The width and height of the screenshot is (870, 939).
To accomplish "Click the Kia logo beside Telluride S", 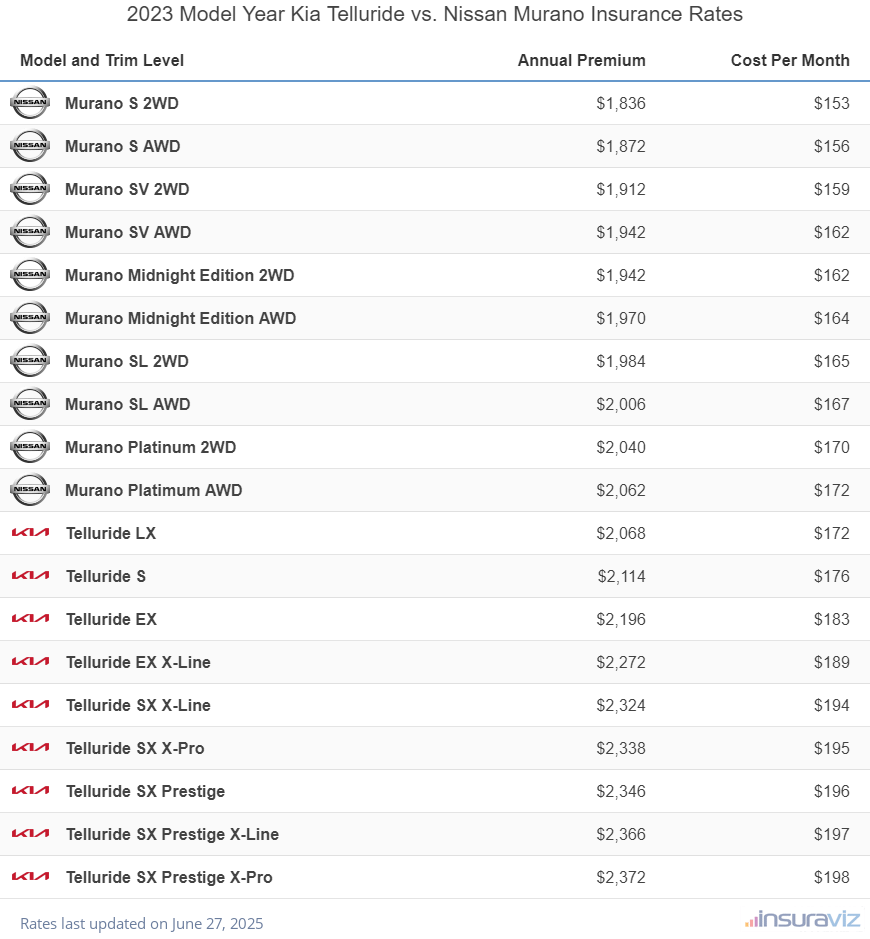I will [31, 576].
